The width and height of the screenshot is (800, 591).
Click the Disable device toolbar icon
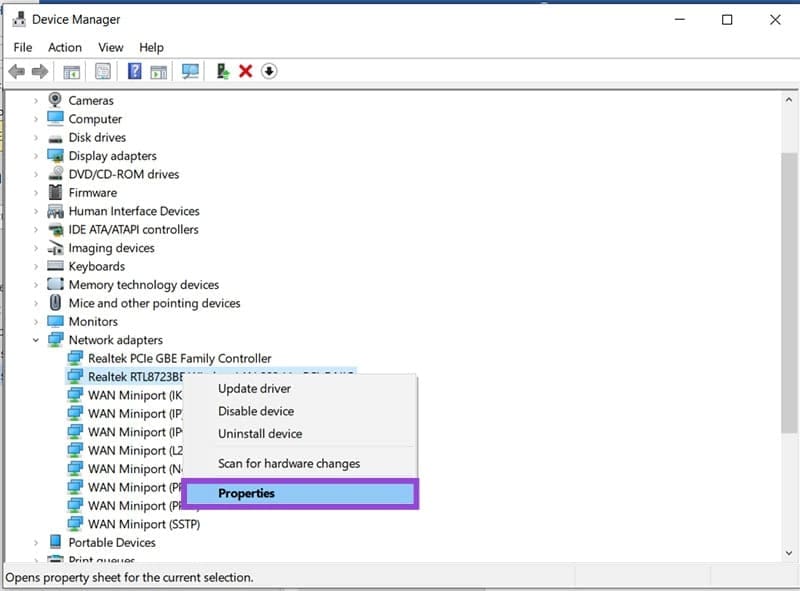(x=266, y=71)
